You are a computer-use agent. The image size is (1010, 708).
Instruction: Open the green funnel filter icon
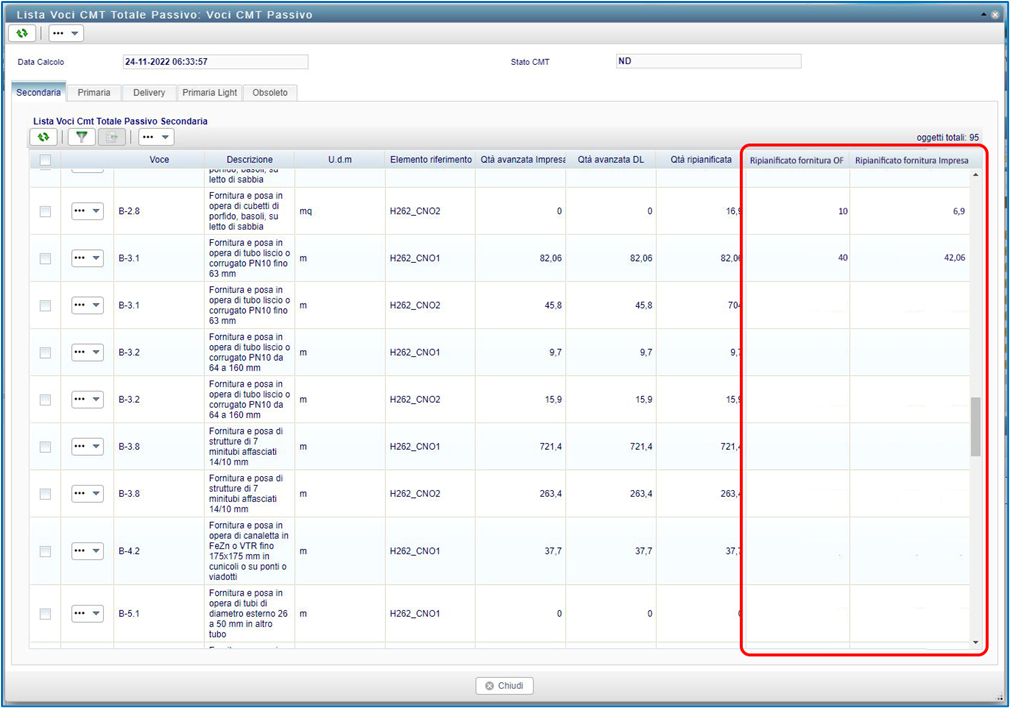(82, 137)
